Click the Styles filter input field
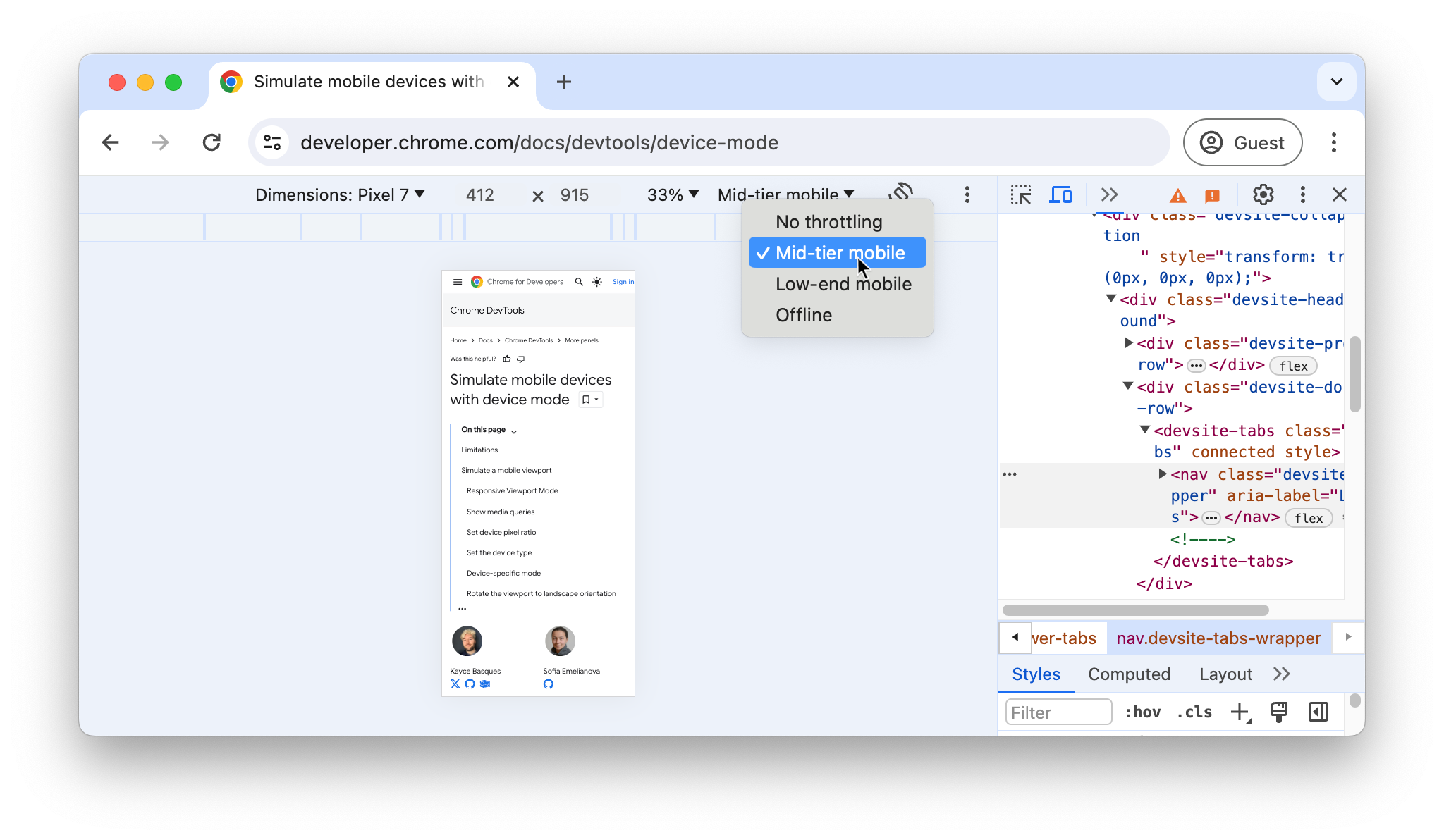Image resolution: width=1444 pixels, height=840 pixels. click(x=1058, y=712)
